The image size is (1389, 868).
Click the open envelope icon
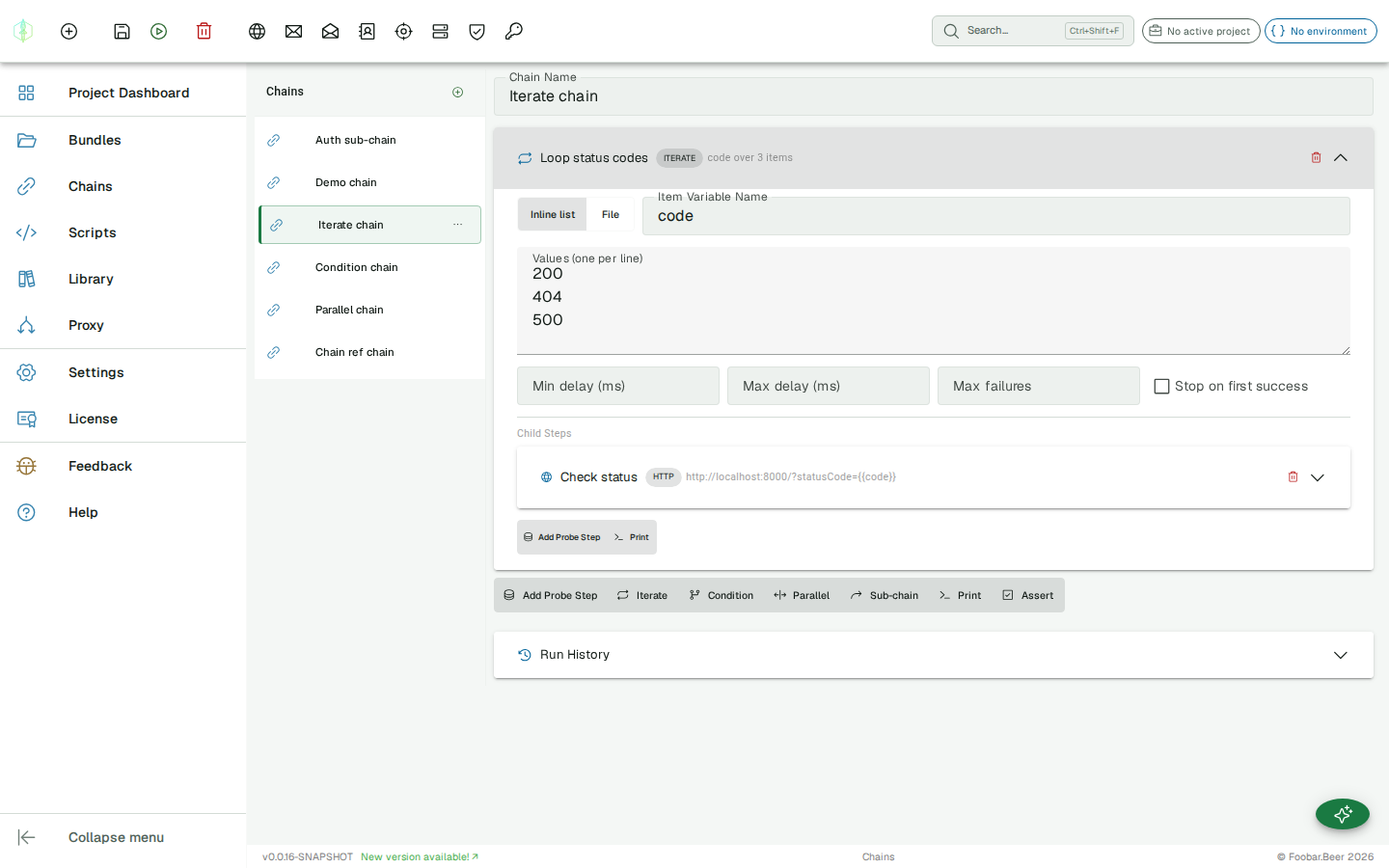pyautogui.click(x=330, y=31)
